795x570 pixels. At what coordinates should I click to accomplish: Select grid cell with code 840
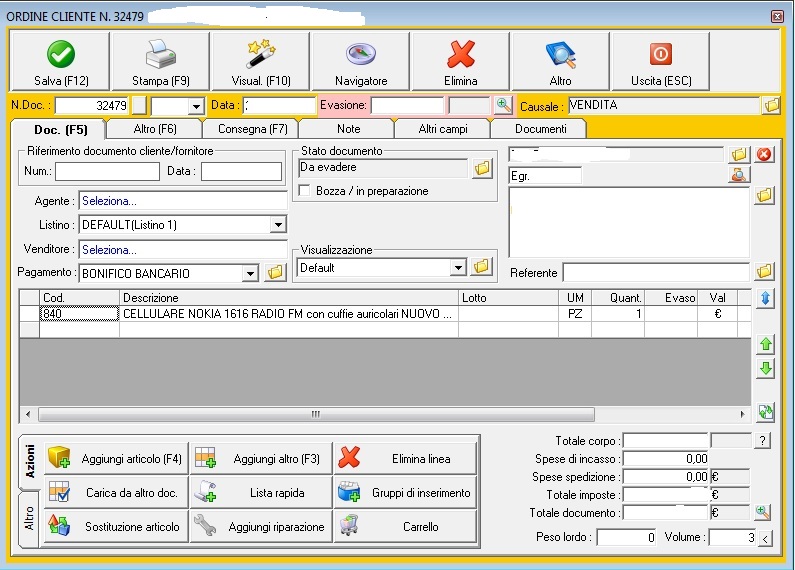[x=79, y=313]
